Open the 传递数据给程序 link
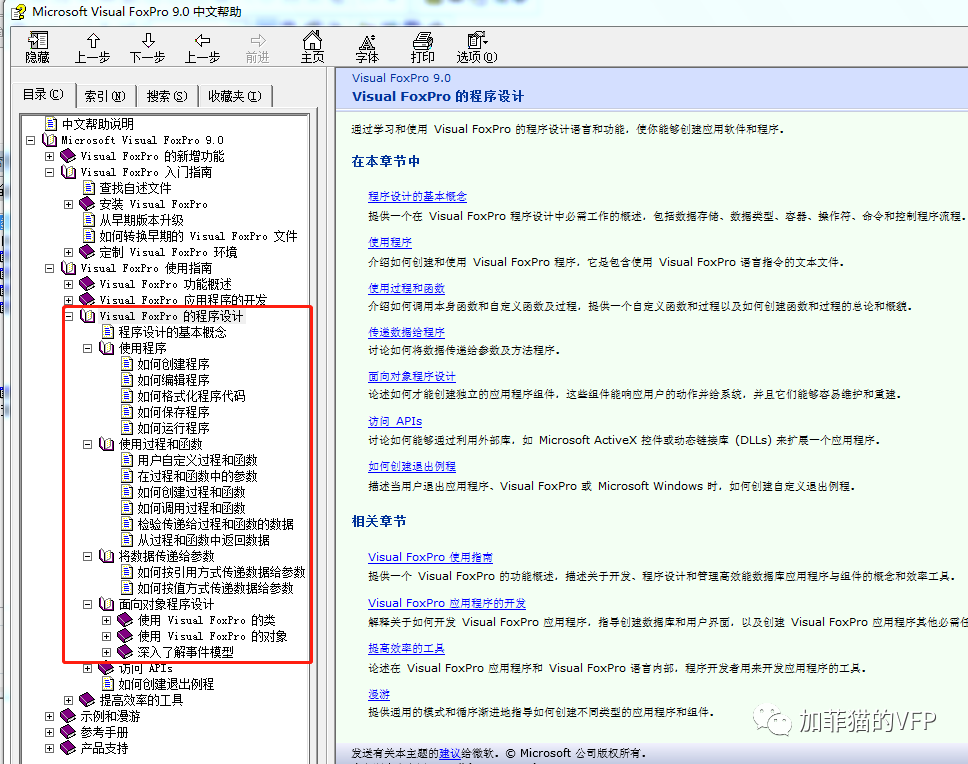The height and width of the screenshot is (764, 968). click(x=406, y=332)
